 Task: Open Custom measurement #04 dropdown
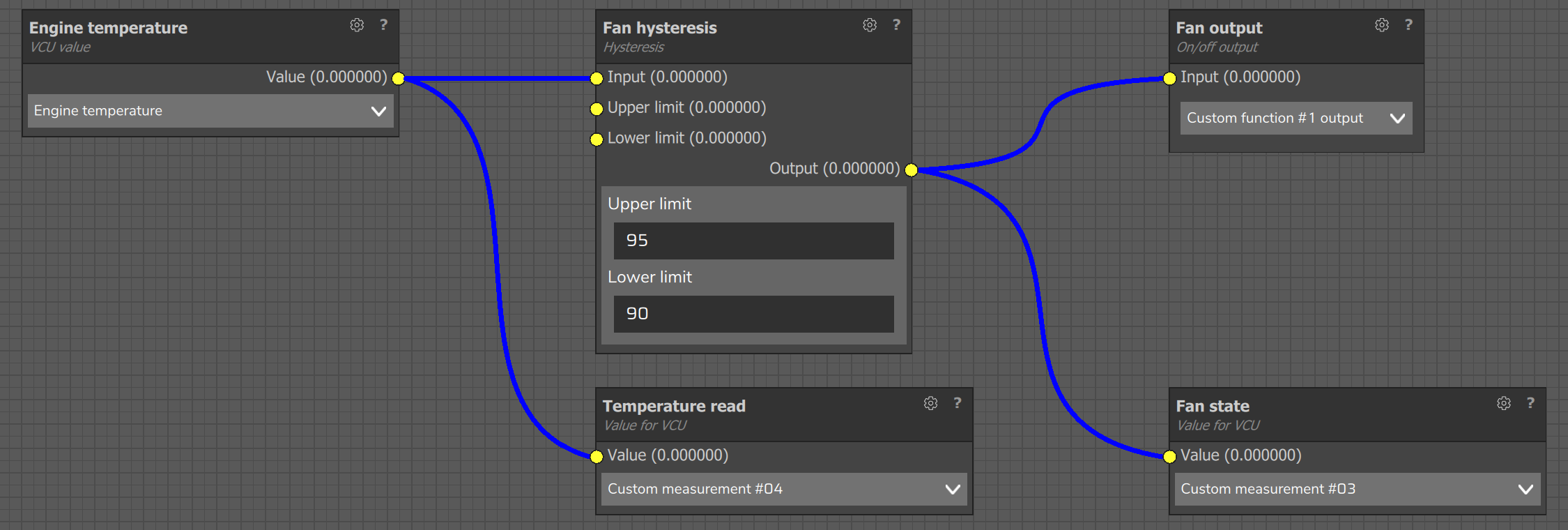[x=784, y=489]
